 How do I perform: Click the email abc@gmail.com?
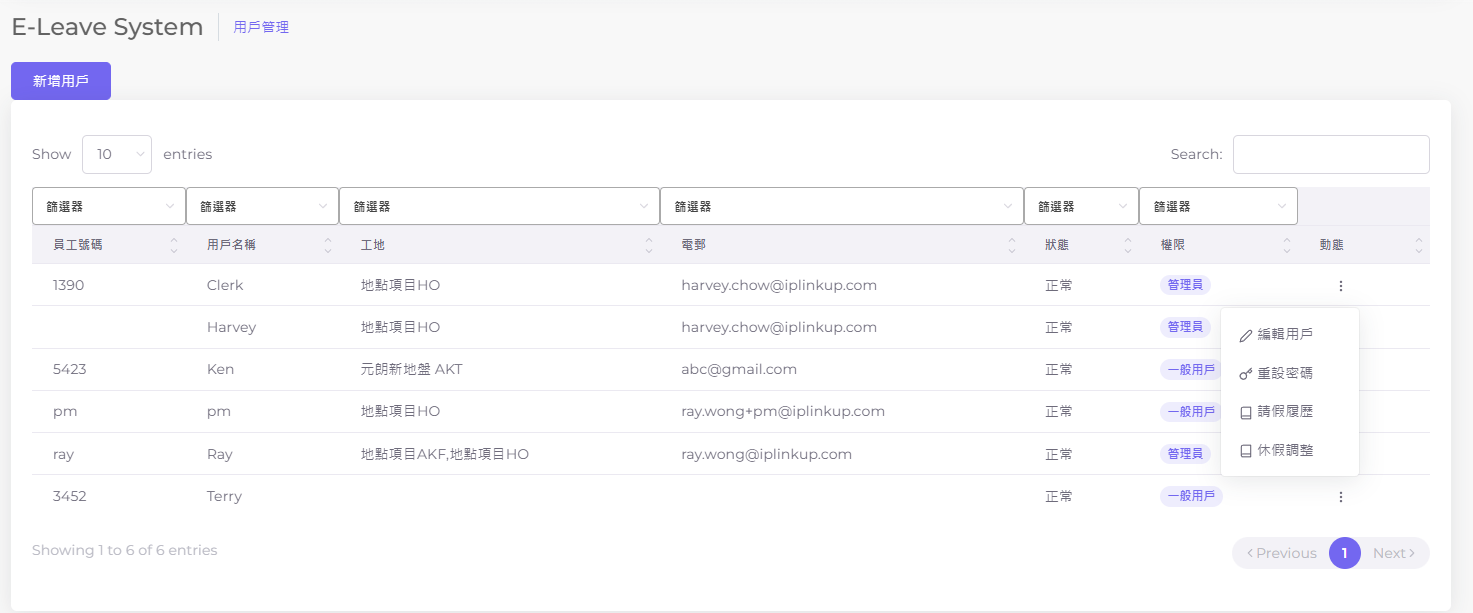click(739, 369)
